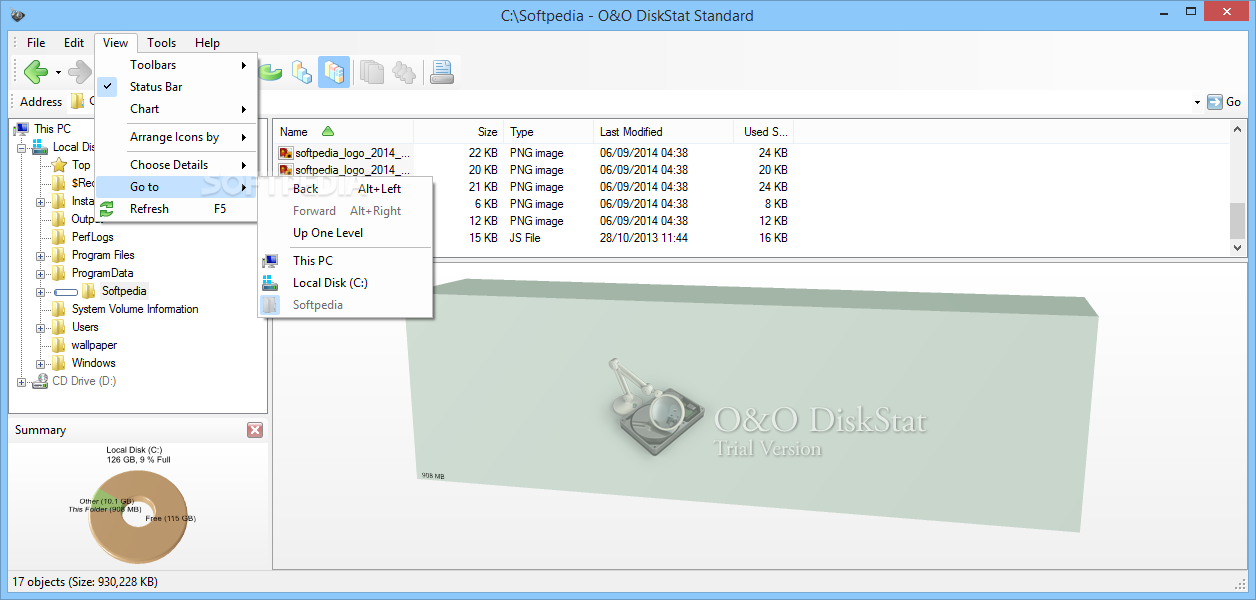Click the file list scroll down arrow

pyautogui.click(x=1238, y=247)
